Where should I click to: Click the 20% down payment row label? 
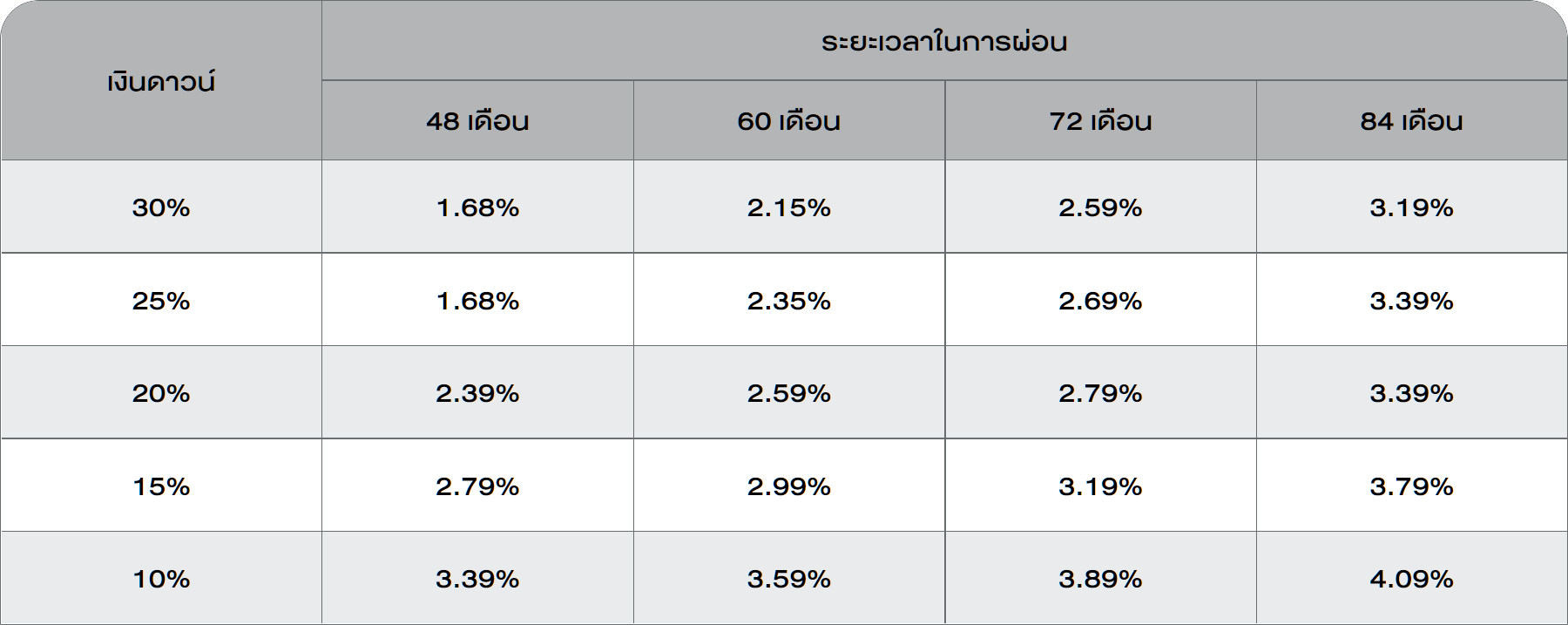(161, 393)
